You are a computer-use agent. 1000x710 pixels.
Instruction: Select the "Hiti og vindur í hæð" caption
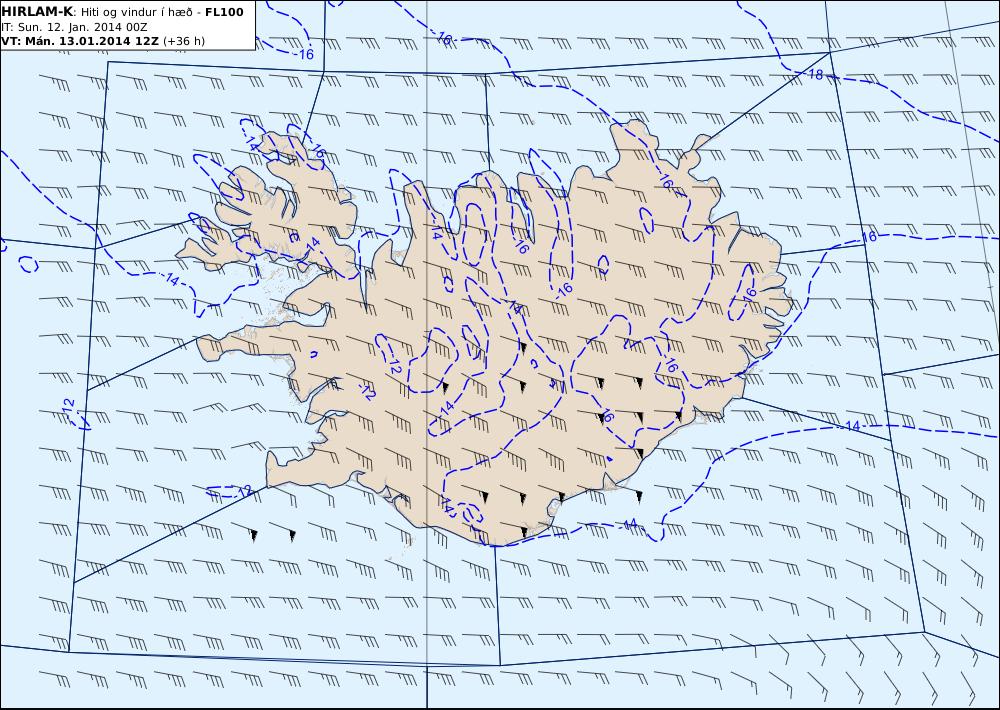pos(136,12)
